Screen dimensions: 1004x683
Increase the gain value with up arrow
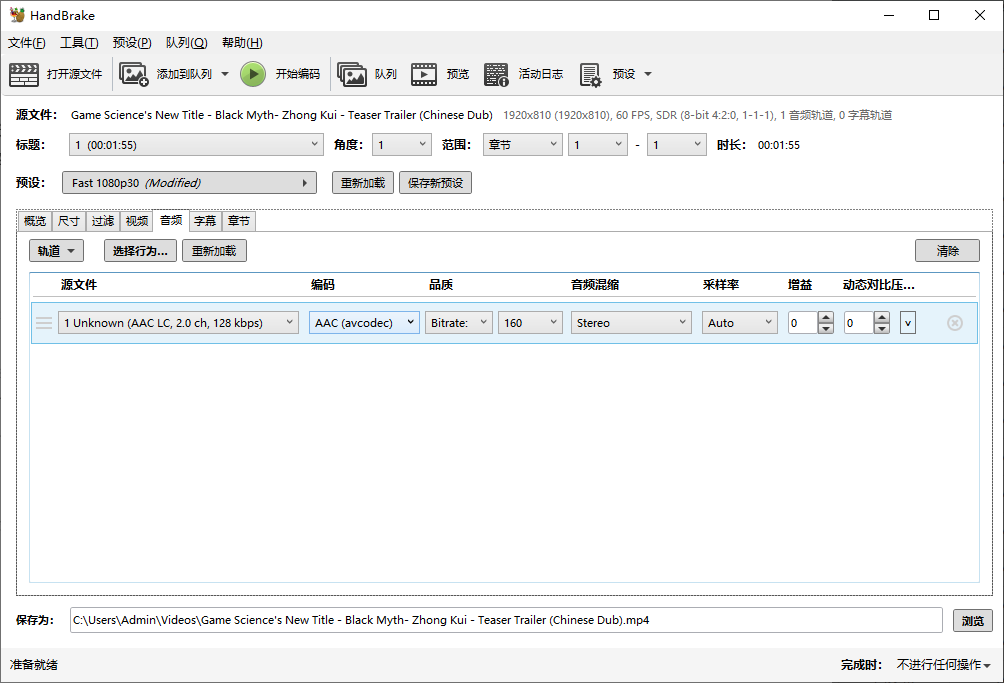(825, 318)
